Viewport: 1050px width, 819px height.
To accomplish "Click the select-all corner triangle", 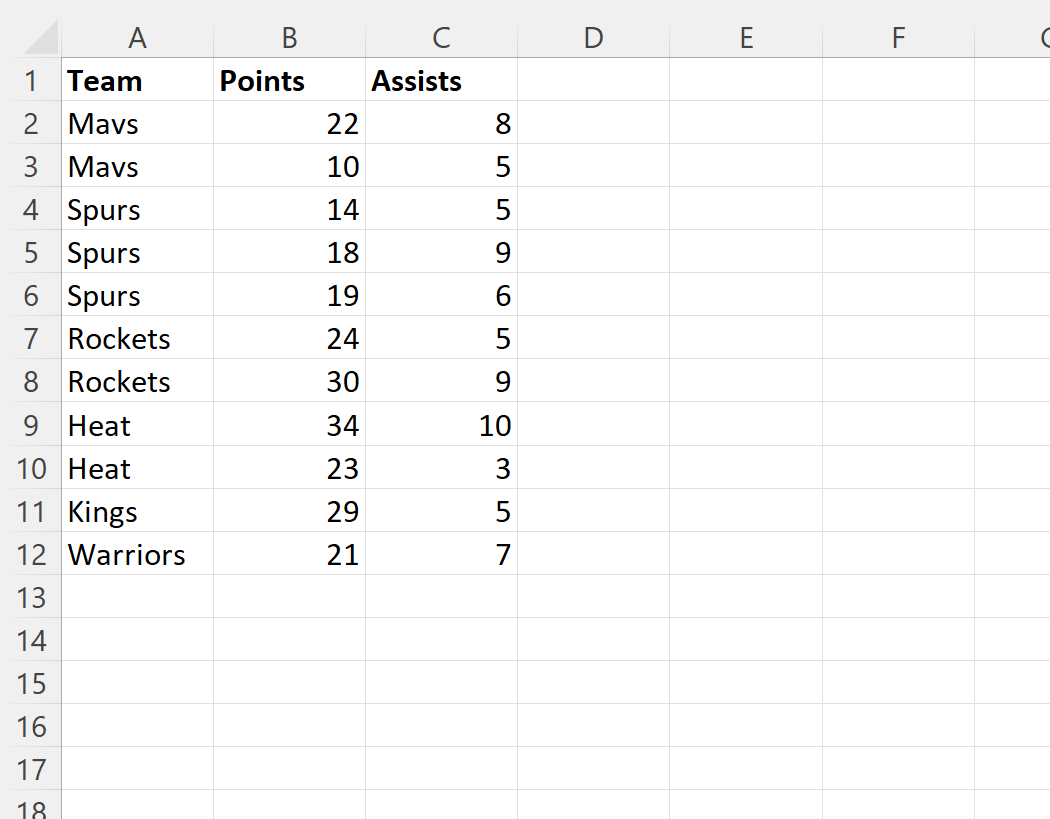I will [40, 38].
